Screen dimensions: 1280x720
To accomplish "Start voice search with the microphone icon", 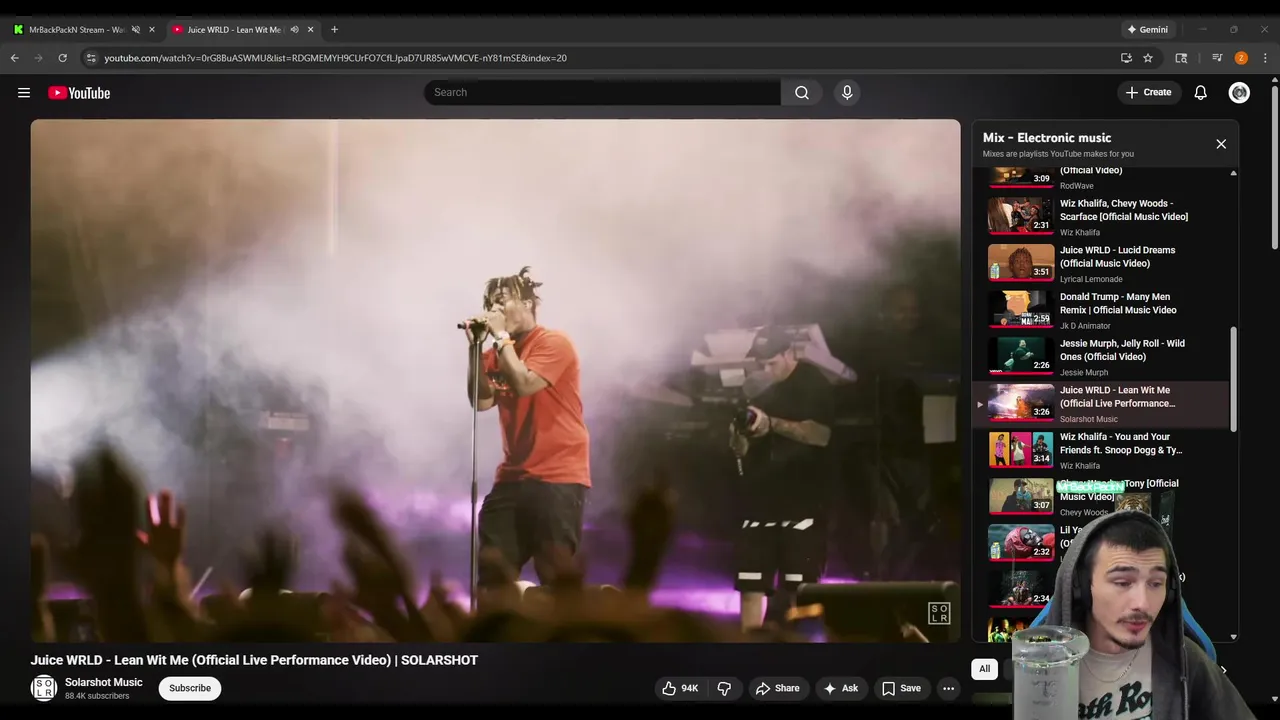I will coord(847,92).
